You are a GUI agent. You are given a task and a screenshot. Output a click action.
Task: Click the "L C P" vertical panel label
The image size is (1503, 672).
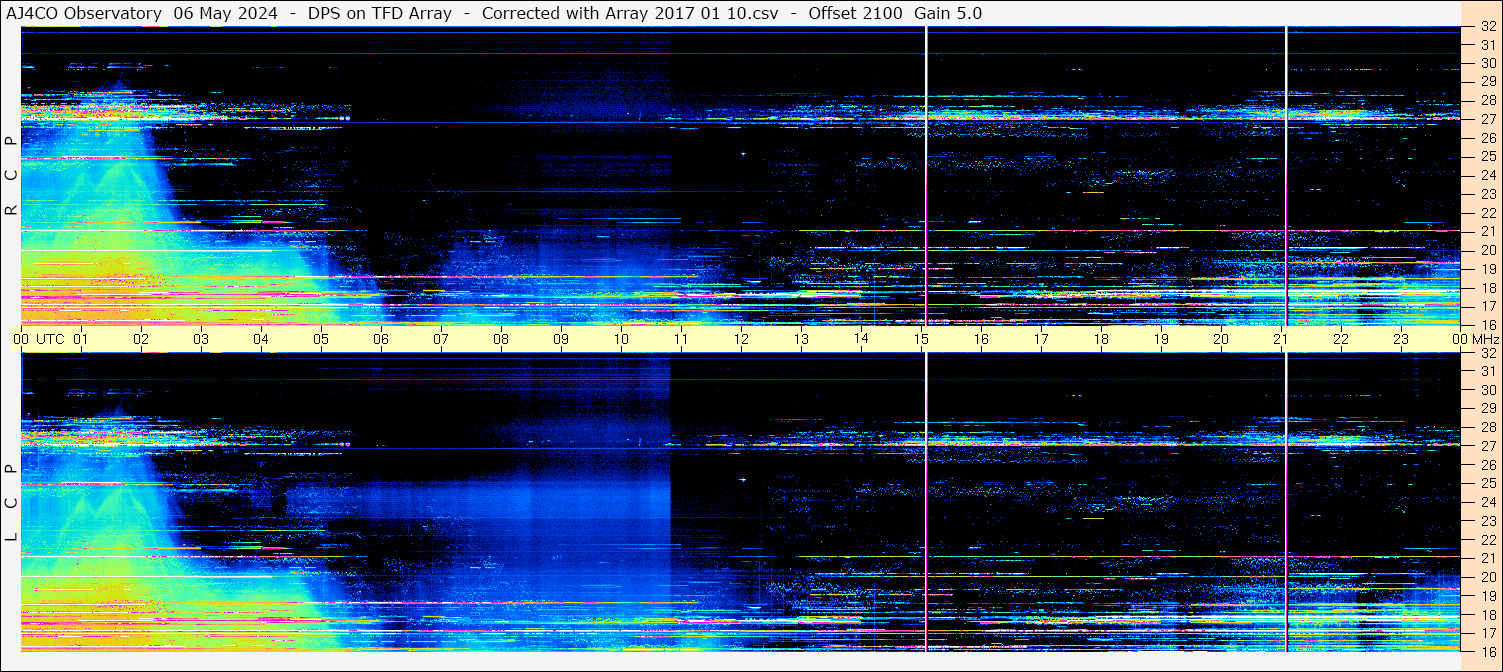[12, 503]
